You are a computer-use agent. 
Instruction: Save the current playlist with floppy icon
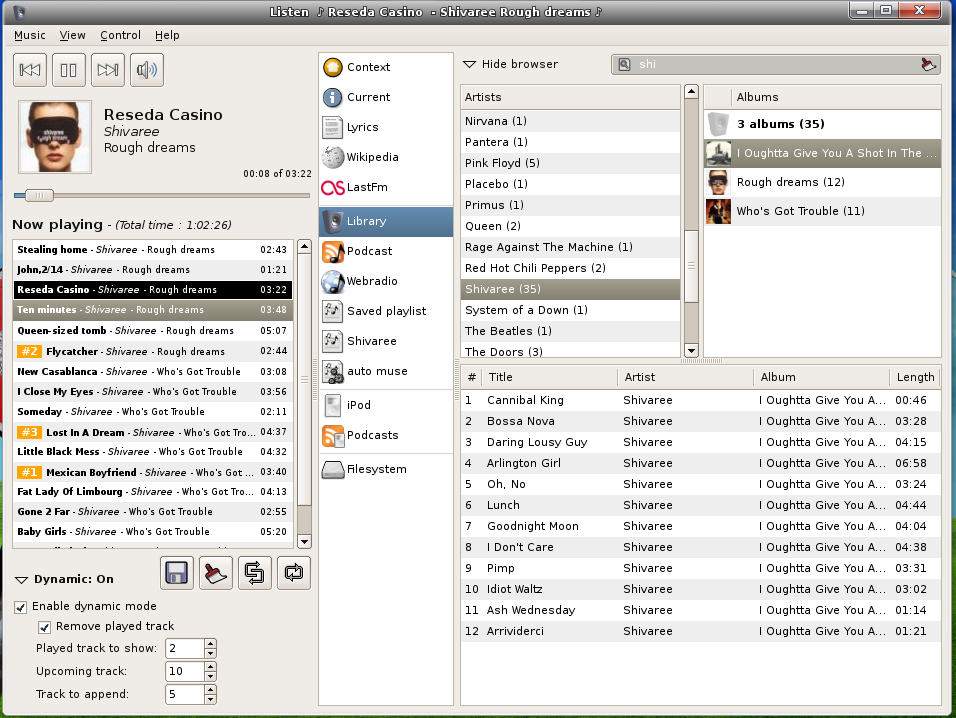[177, 573]
